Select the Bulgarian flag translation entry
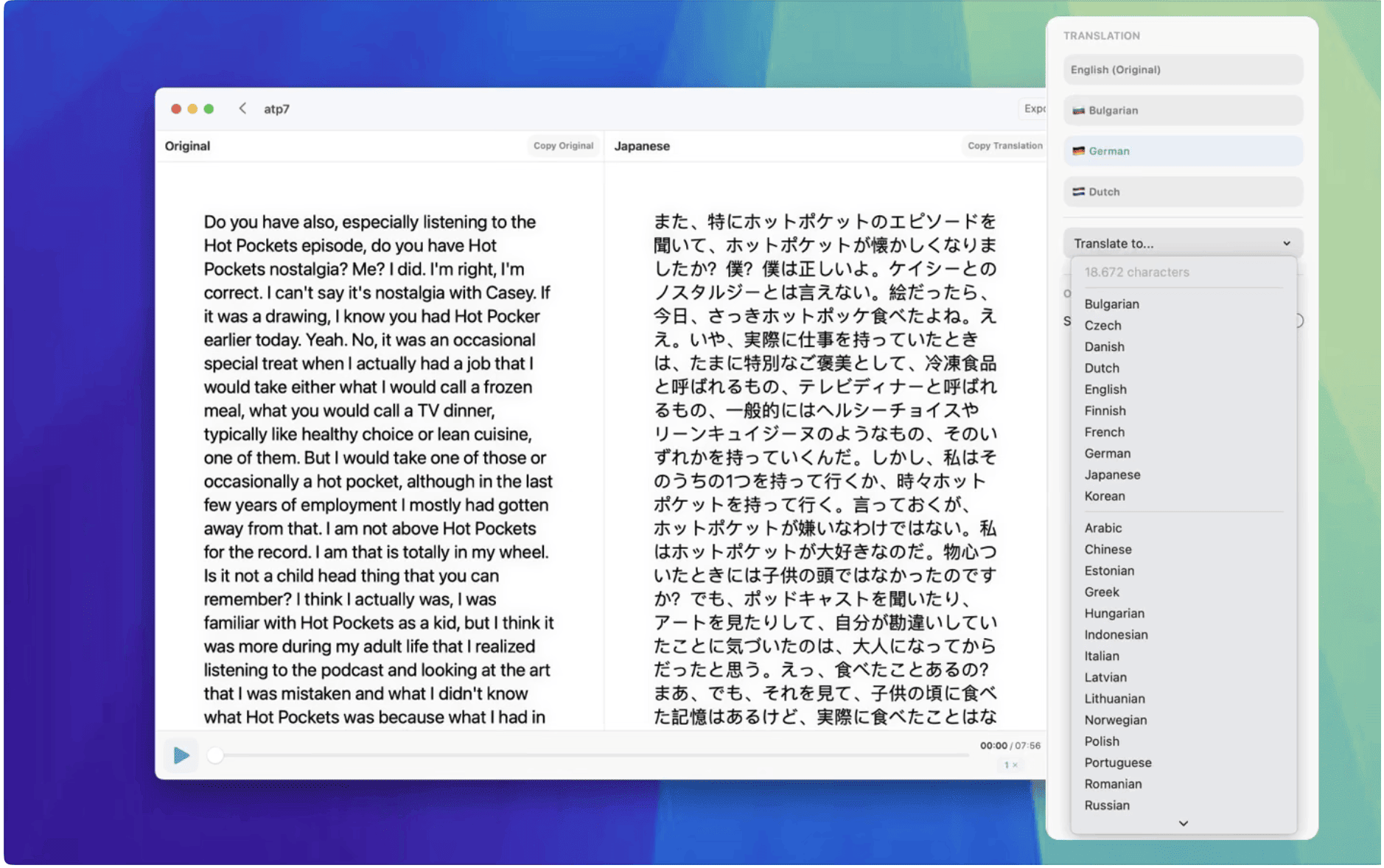 [x=1182, y=111]
